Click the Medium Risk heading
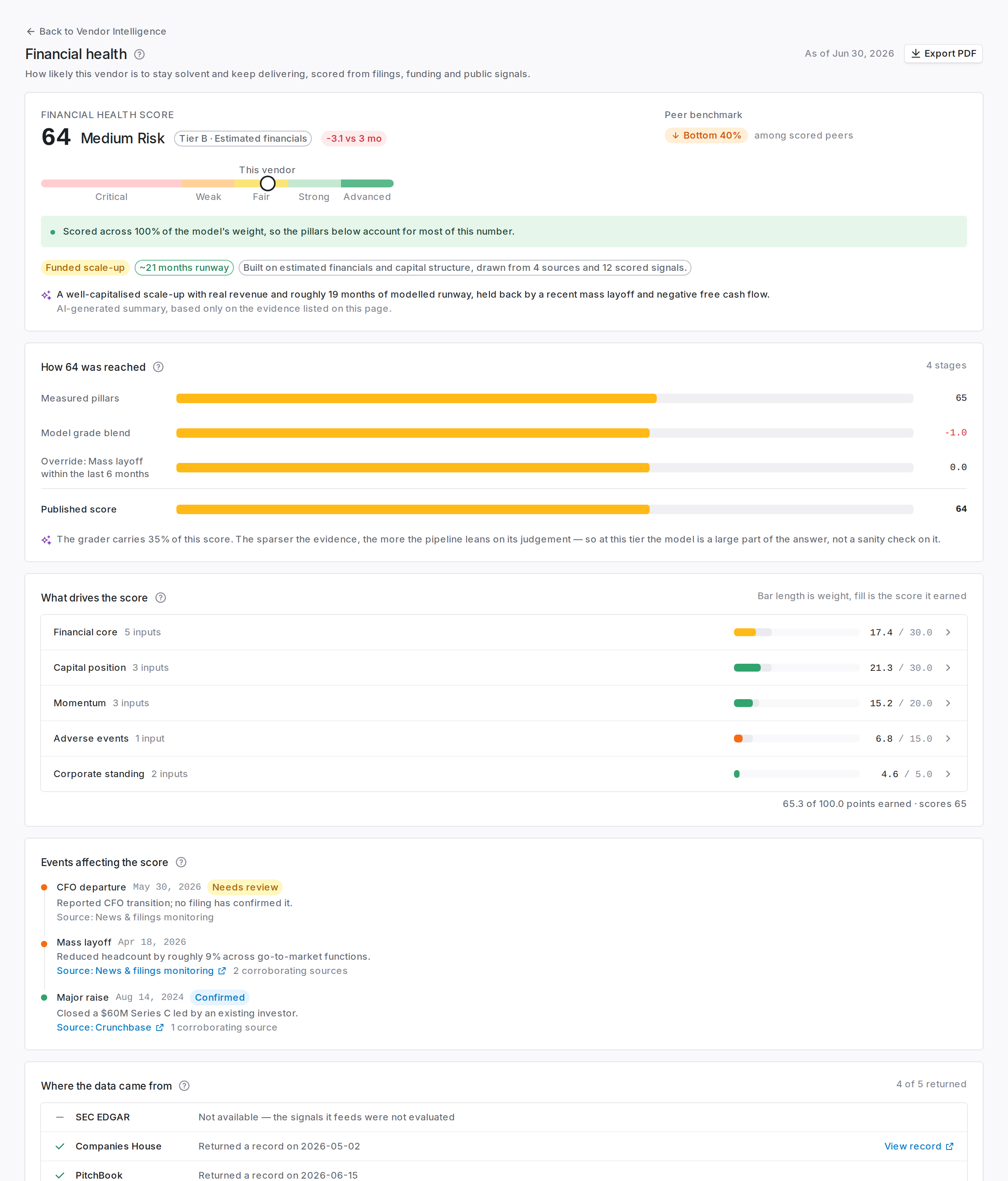 pos(122,139)
